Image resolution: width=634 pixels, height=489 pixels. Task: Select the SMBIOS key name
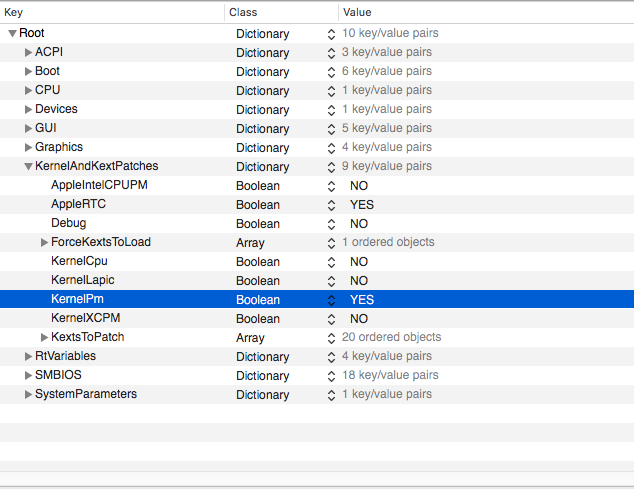58,375
